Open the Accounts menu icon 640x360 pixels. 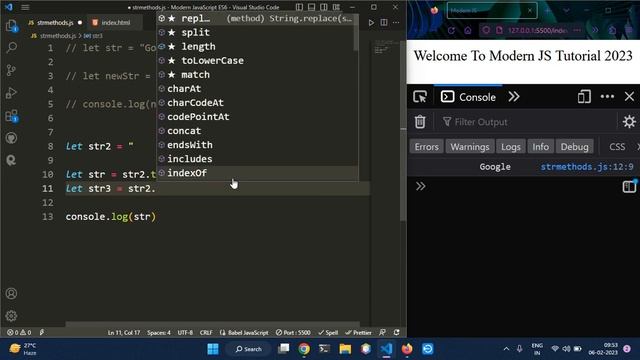(11, 293)
